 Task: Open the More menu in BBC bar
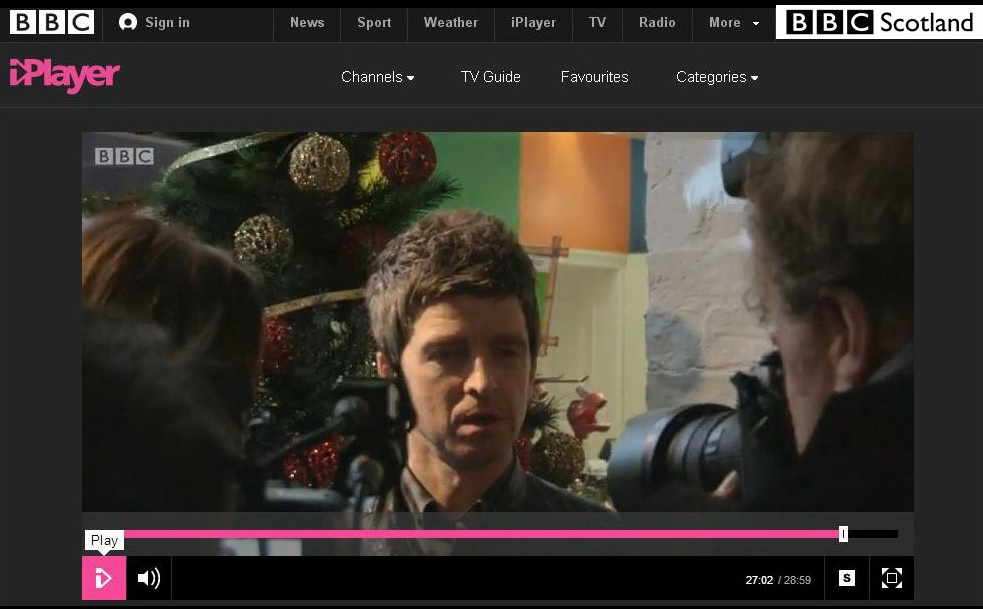coord(734,22)
